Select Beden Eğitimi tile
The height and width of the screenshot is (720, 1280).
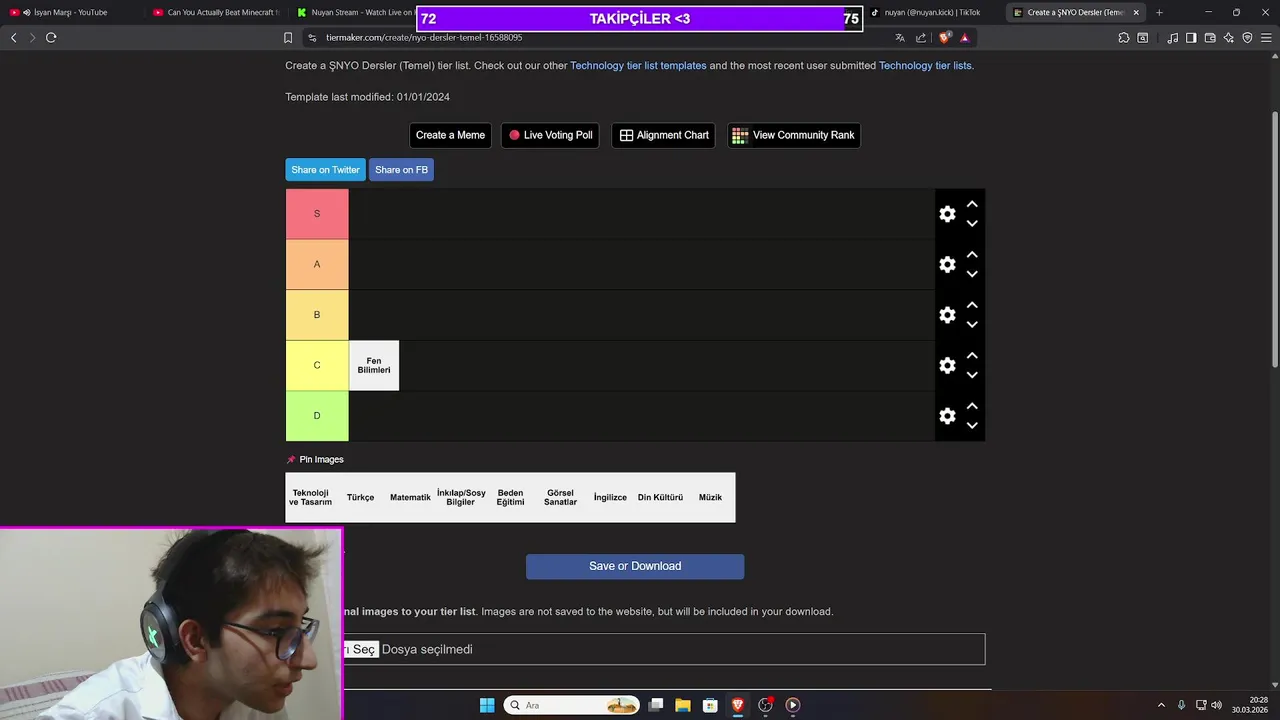510,497
